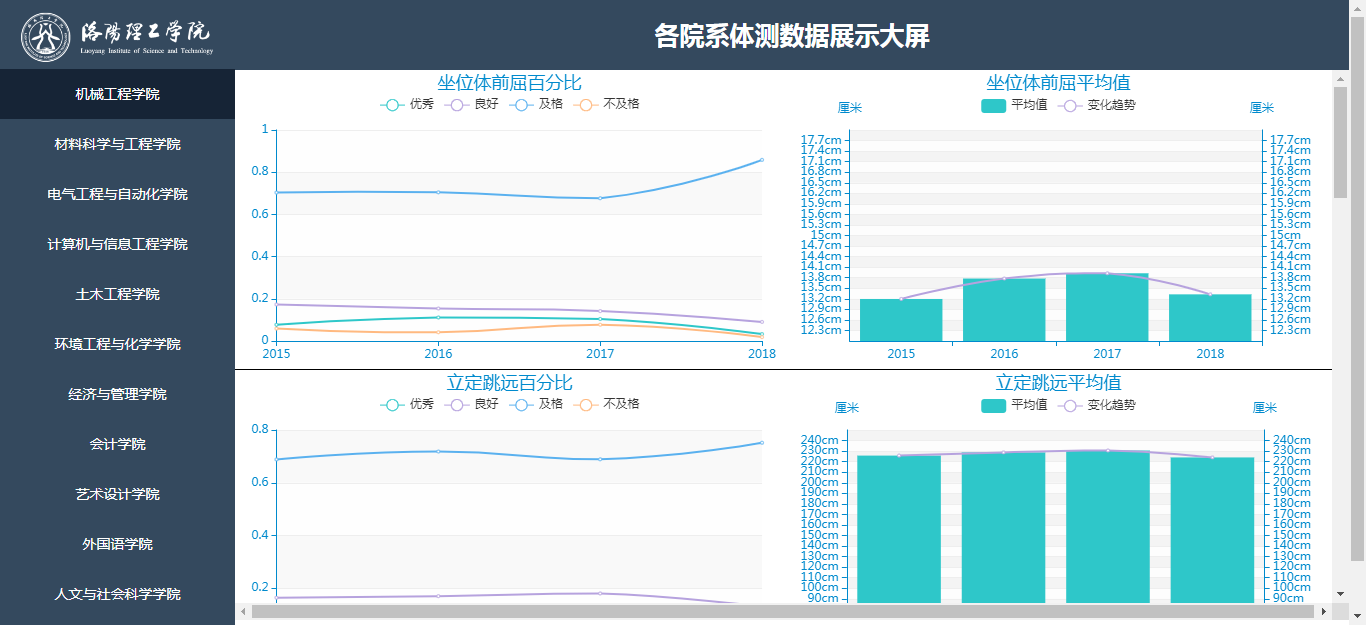Toggle 不及格 legend in 立定跳远百分比 chart
The width and height of the screenshot is (1366, 625).
607,404
